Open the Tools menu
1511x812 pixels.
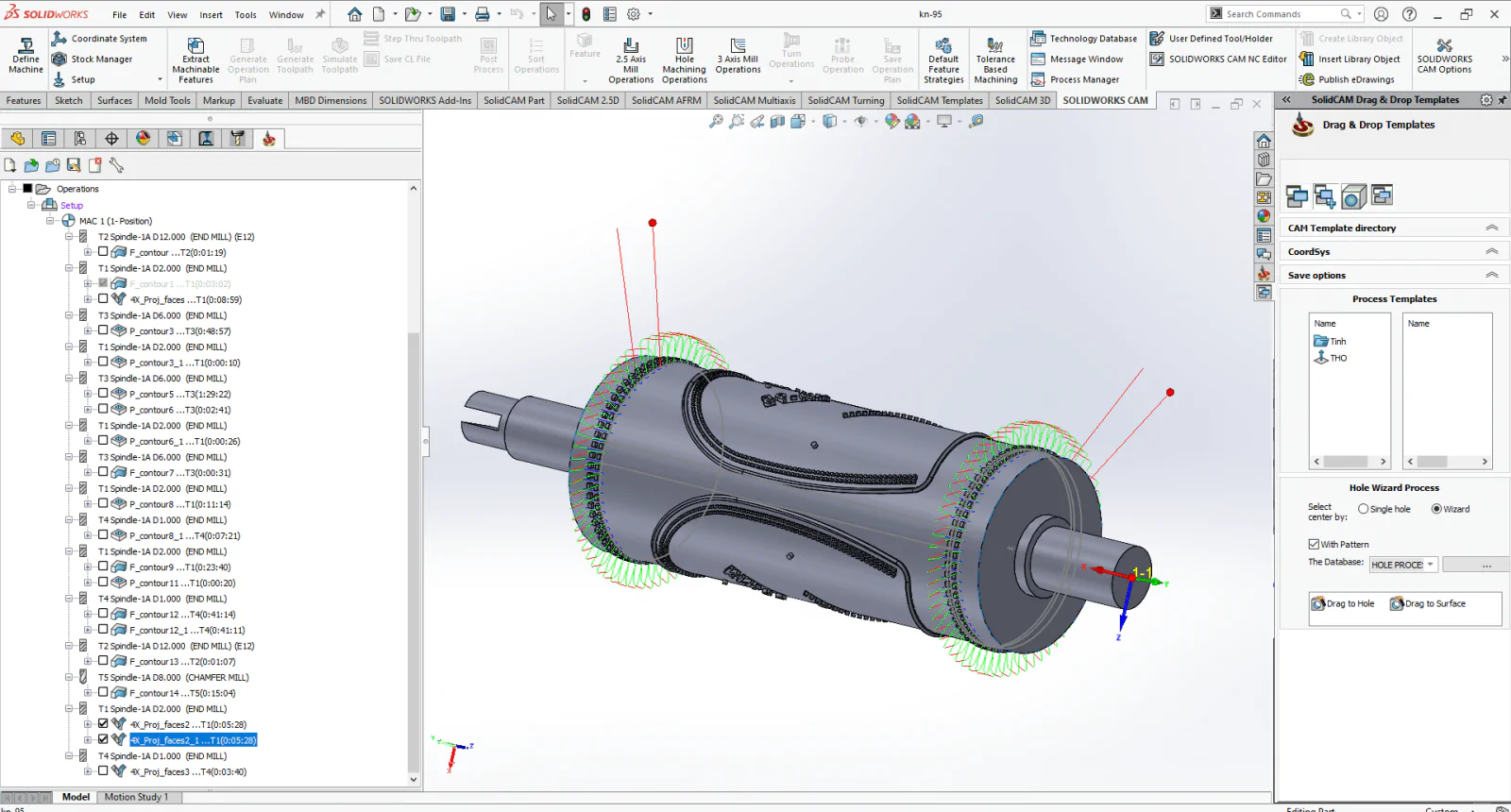coord(246,14)
